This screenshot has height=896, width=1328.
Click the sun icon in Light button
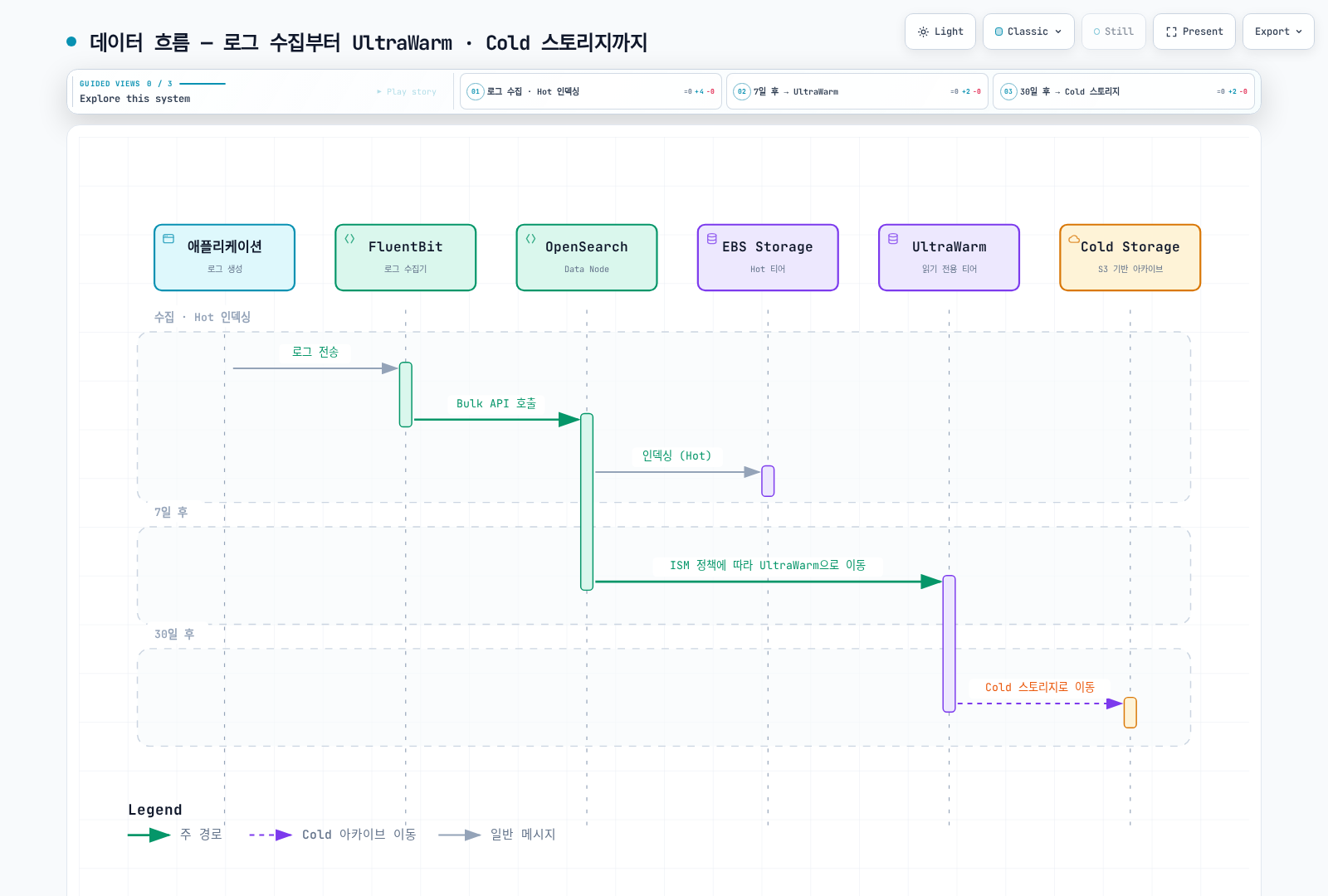tap(923, 32)
